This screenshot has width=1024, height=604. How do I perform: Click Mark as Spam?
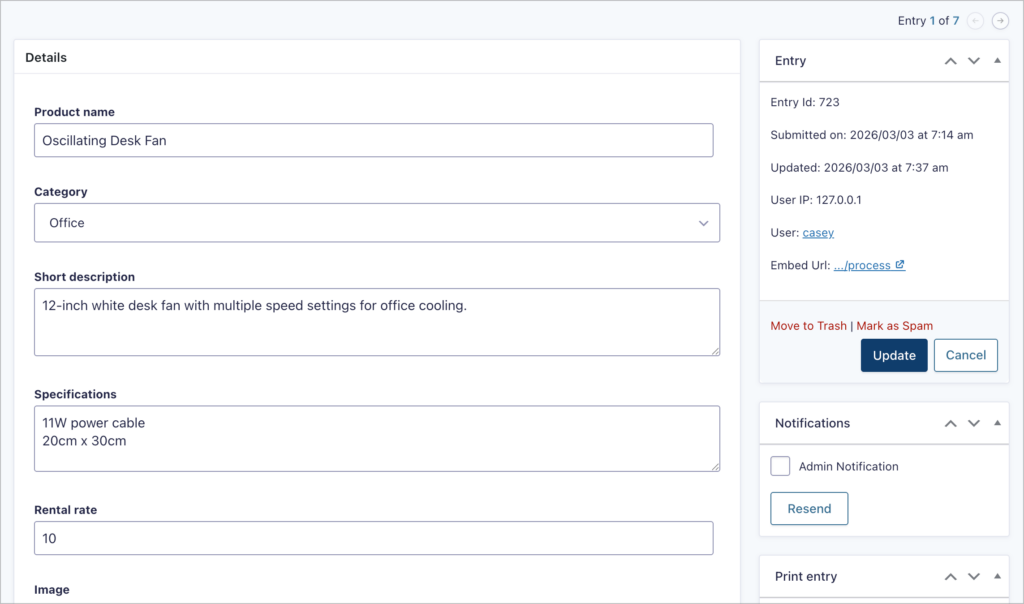click(x=894, y=325)
